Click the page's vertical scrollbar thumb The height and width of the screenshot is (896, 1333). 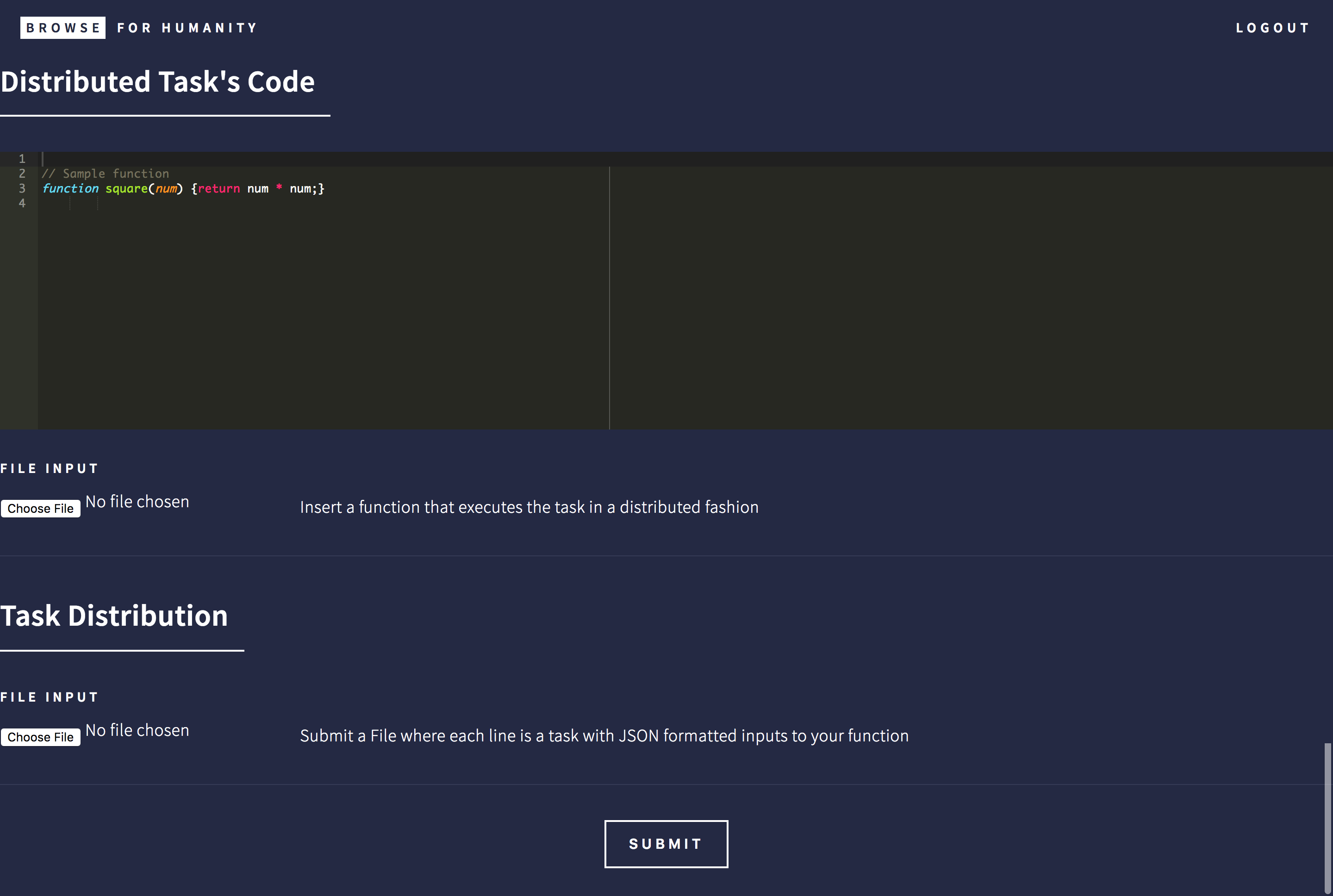1328,818
